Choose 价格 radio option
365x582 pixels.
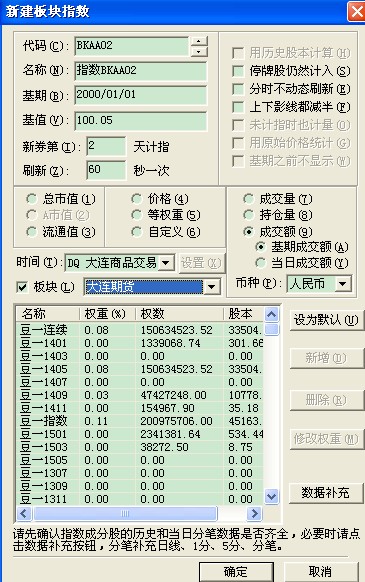tap(137, 199)
